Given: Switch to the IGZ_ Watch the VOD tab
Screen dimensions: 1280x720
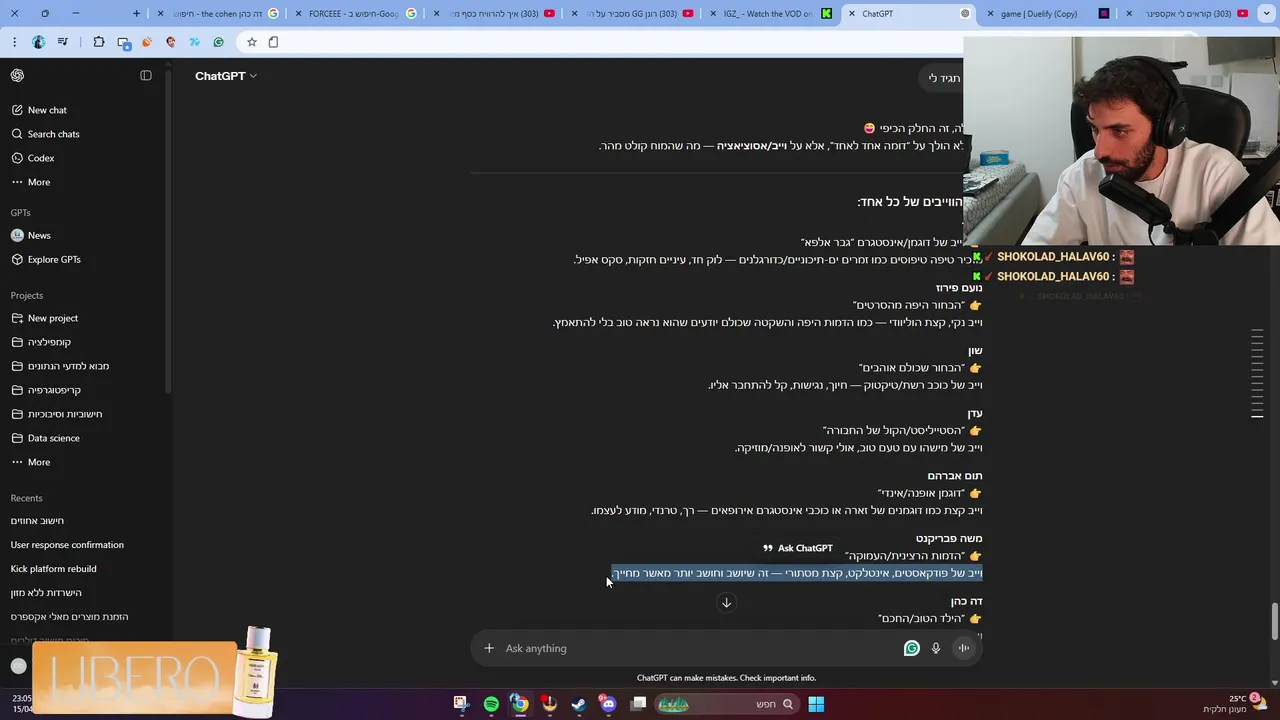Looking at the screenshot, I should pyautogui.click(x=772, y=14).
